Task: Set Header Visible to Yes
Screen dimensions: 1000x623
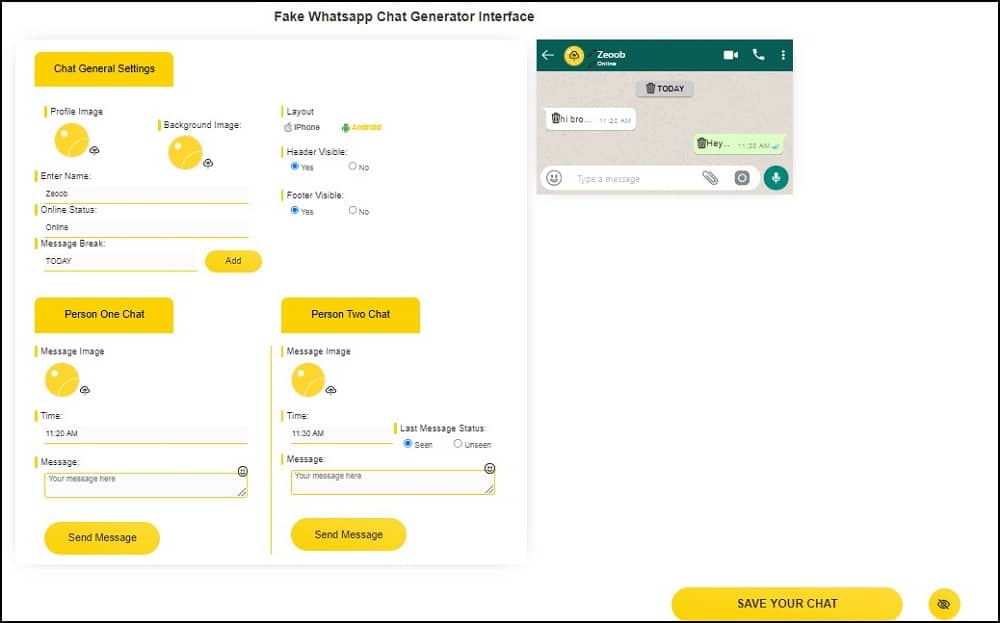Action: pos(295,166)
